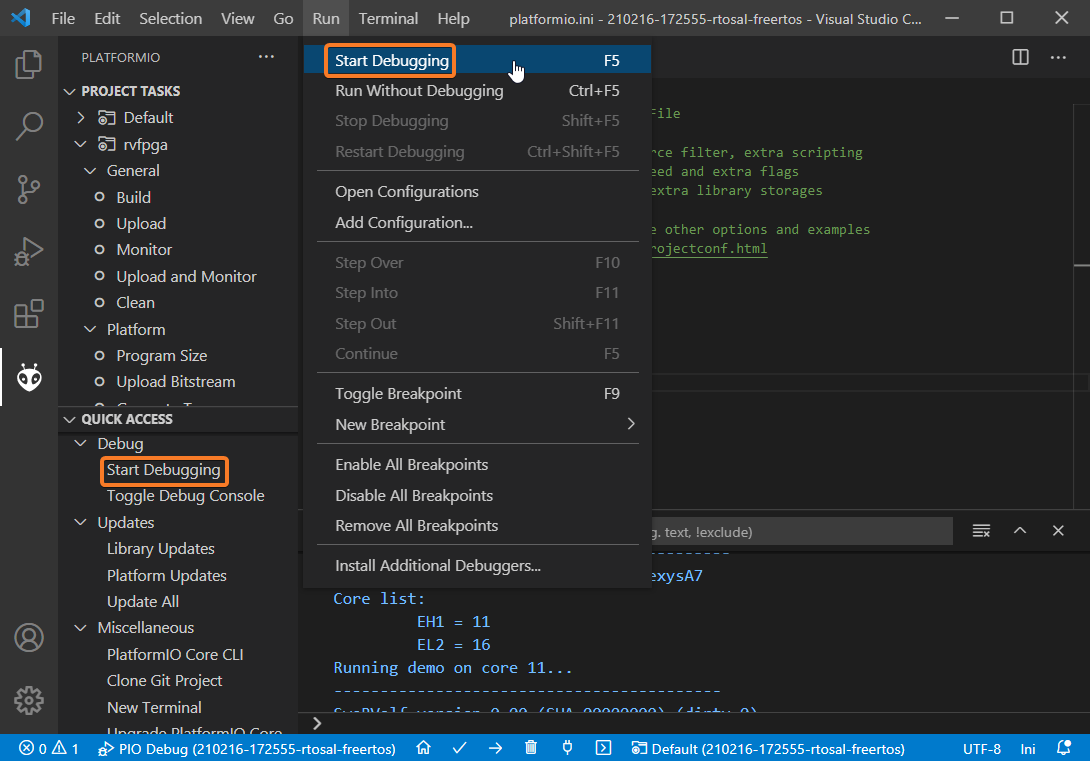Run the Program Size task
Image resolution: width=1090 pixels, height=761 pixels.
(x=162, y=356)
